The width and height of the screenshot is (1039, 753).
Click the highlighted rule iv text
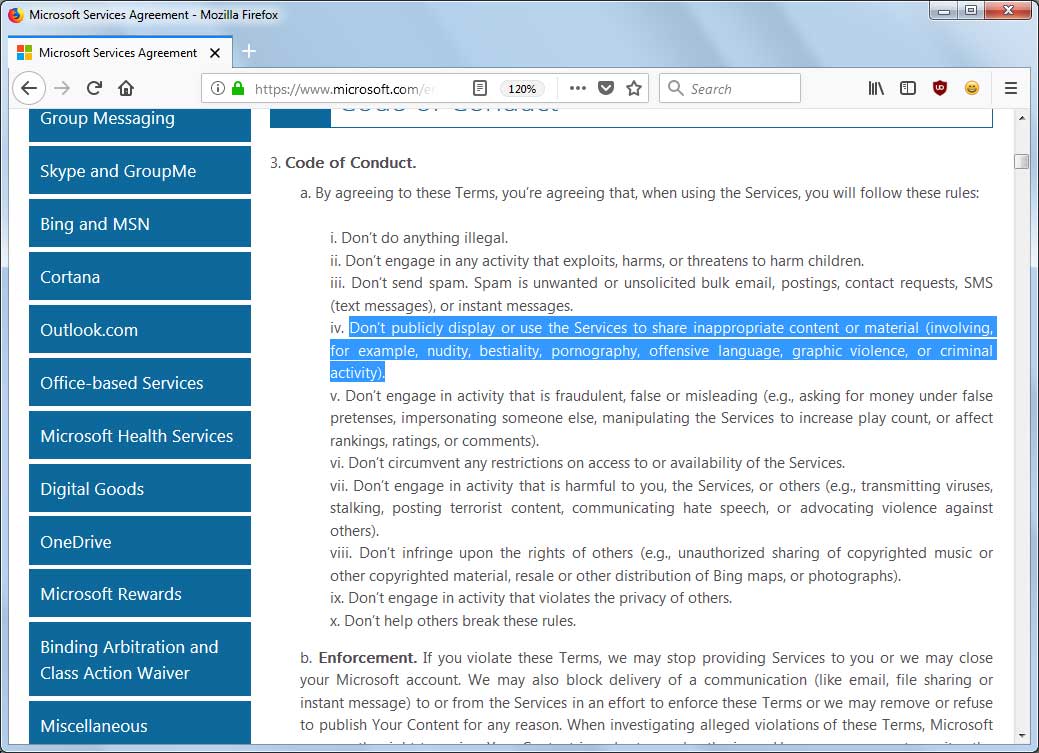pos(663,350)
